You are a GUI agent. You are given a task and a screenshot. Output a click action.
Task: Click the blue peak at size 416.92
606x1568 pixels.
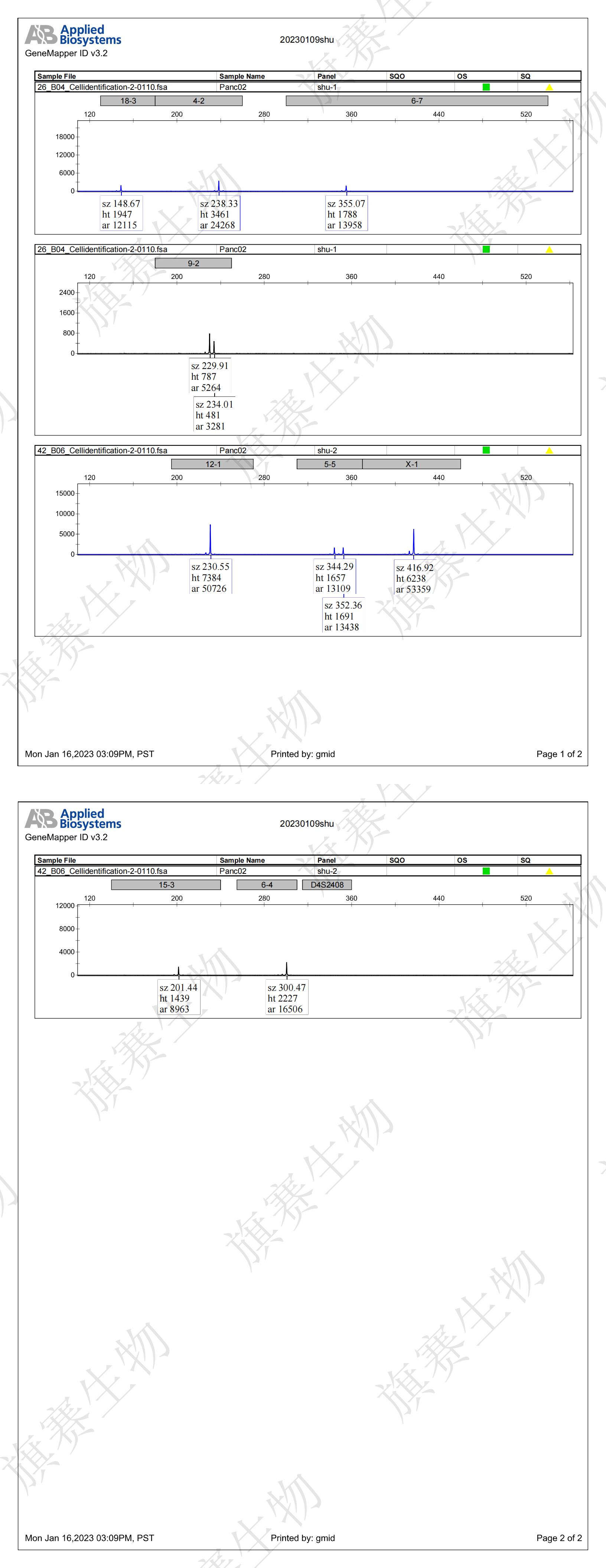coord(414,542)
